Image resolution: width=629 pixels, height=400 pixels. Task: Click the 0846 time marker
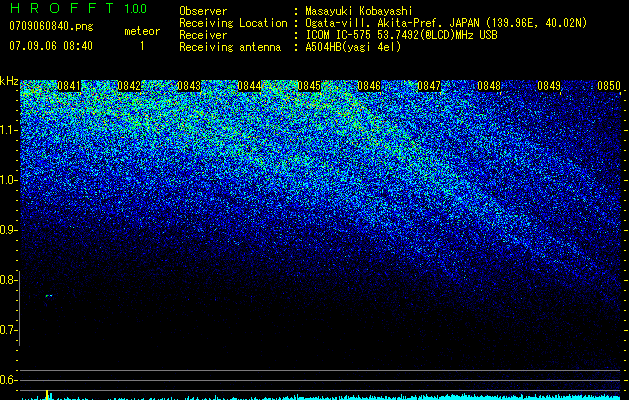369,86
